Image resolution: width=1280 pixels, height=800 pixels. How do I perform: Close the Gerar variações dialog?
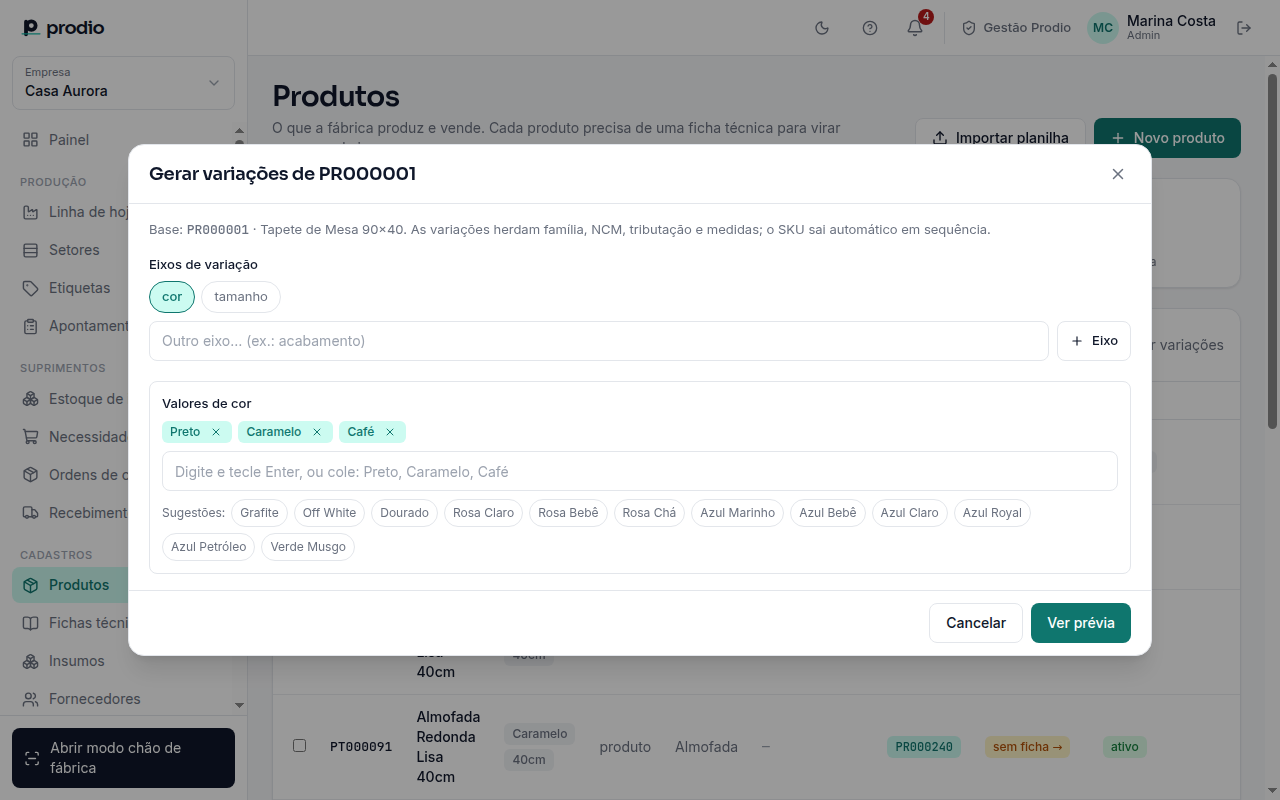1118,174
